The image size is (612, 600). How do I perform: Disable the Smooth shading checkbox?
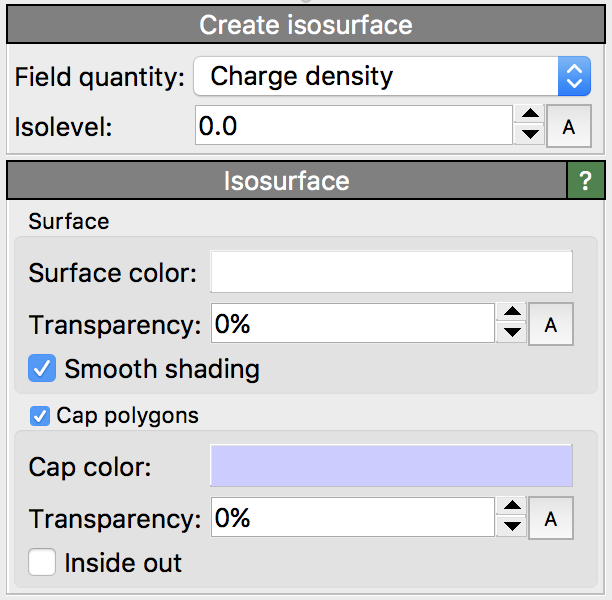[x=43, y=369]
